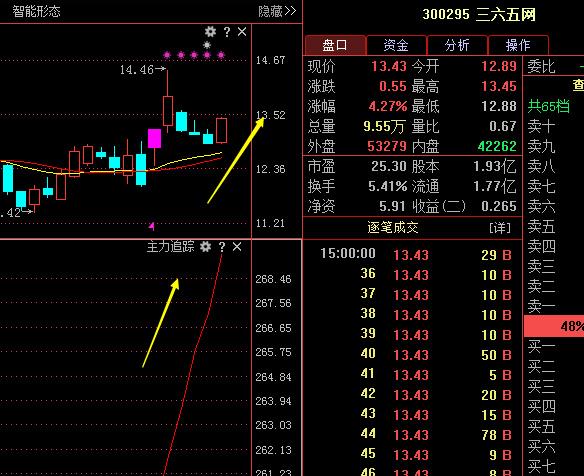Close the 主力追踪 indicator panel
The width and height of the screenshot is (584, 476).
(x=237, y=246)
